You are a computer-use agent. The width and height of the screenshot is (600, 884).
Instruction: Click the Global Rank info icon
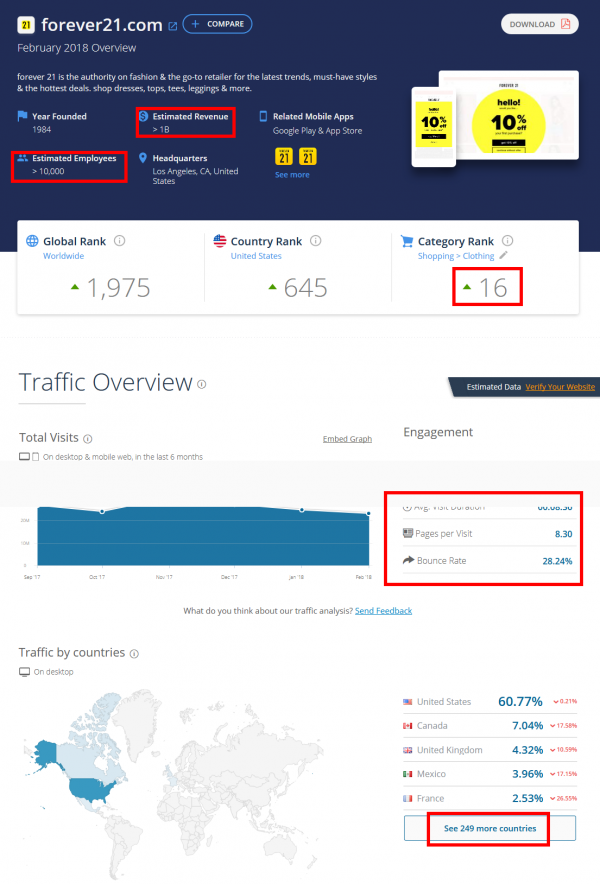point(120,241)
